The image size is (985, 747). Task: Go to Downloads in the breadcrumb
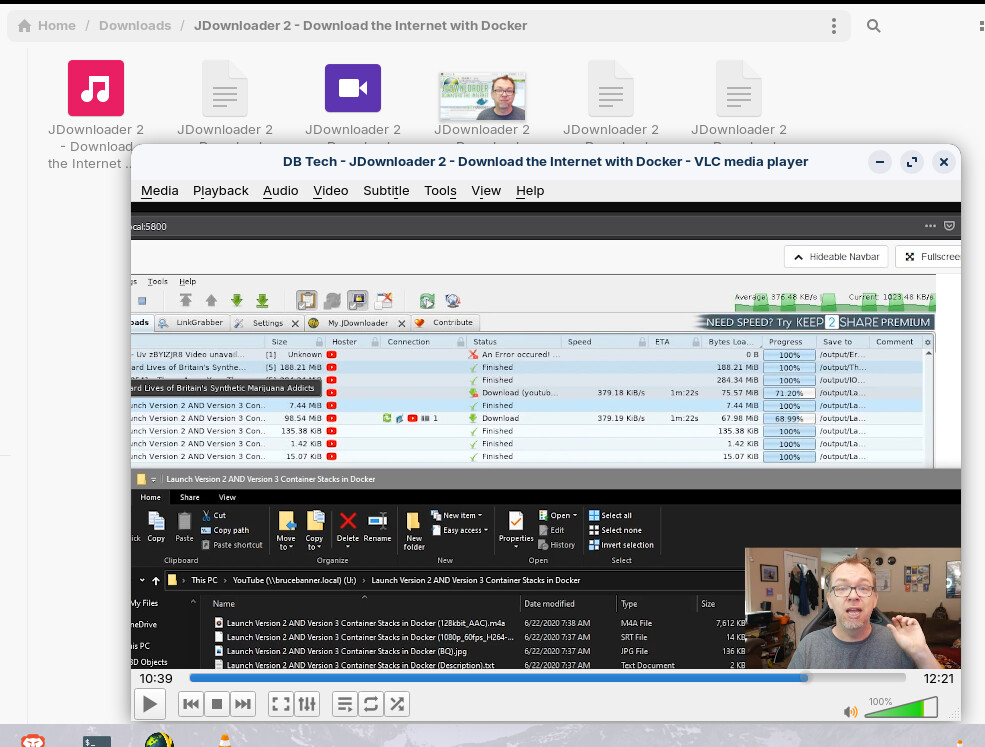click(x=134, y=26)
